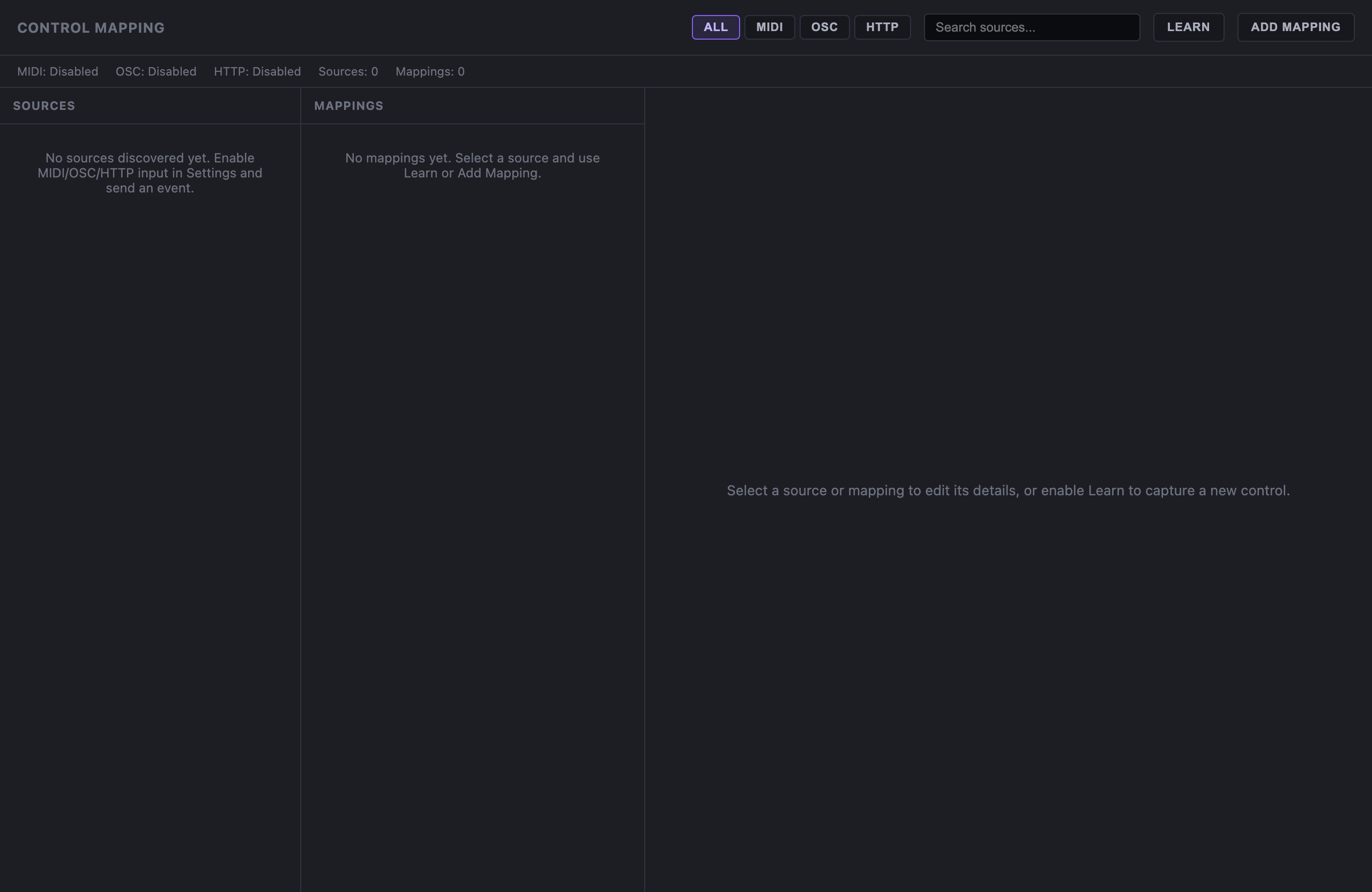Viewport: 1372px width, 892px height.
Task: Click the HTTP: Disabled status text
Action: 257,71
